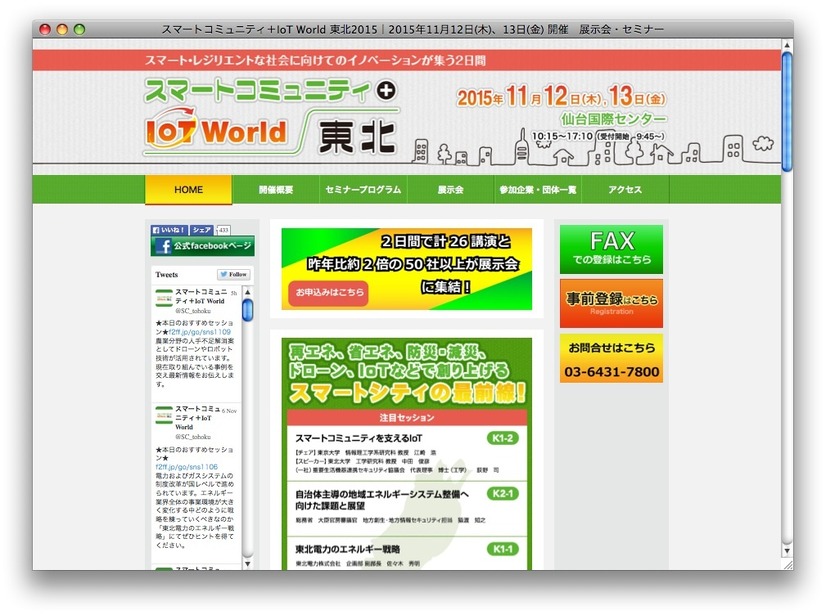The height and width of the screenshot is (615, 826).
Task: Click session title スマートコミュニティを支えるIoT
Action: (x=358, y=438)
